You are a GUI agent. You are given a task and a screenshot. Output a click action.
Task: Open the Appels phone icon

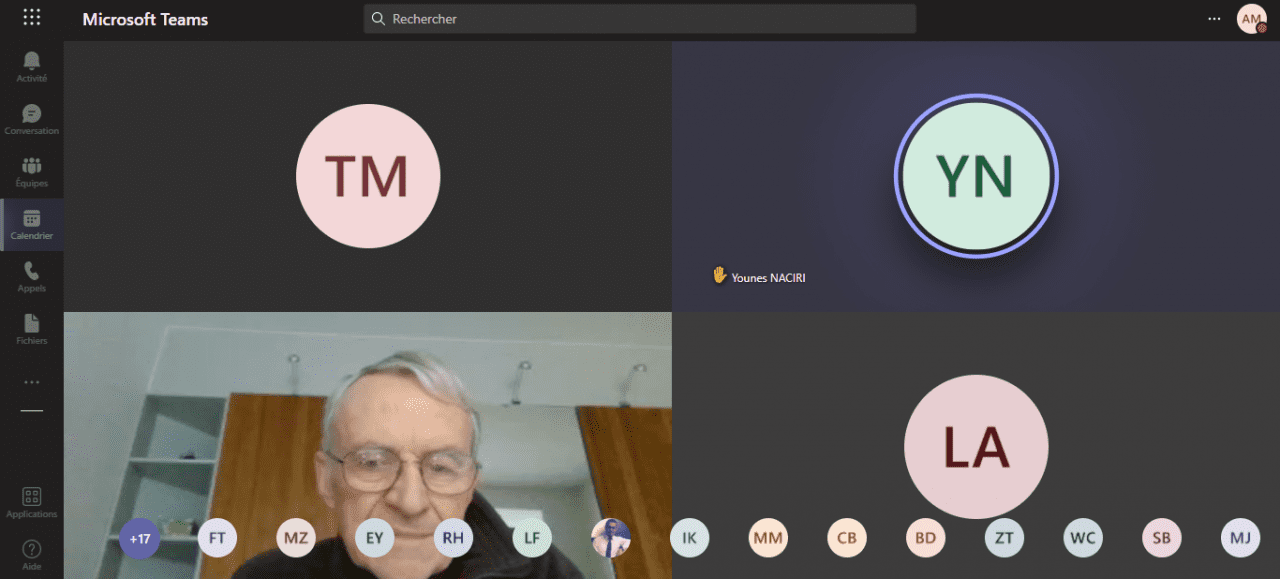[x=31, y=276]
